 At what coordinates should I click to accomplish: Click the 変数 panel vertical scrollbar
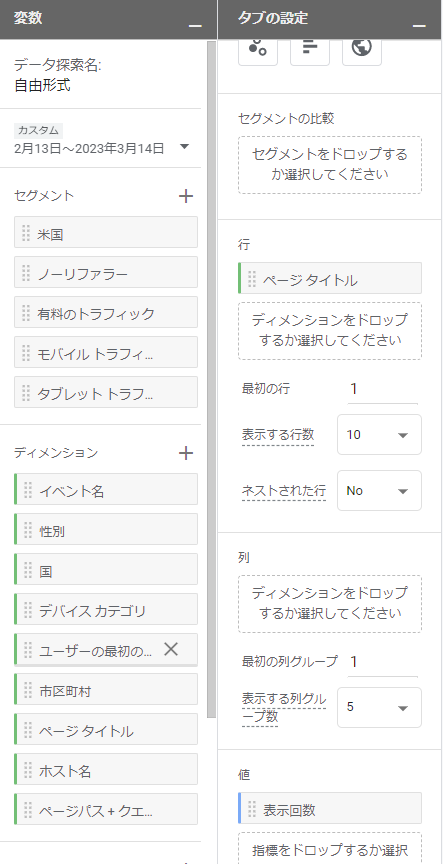coord(211,380)
